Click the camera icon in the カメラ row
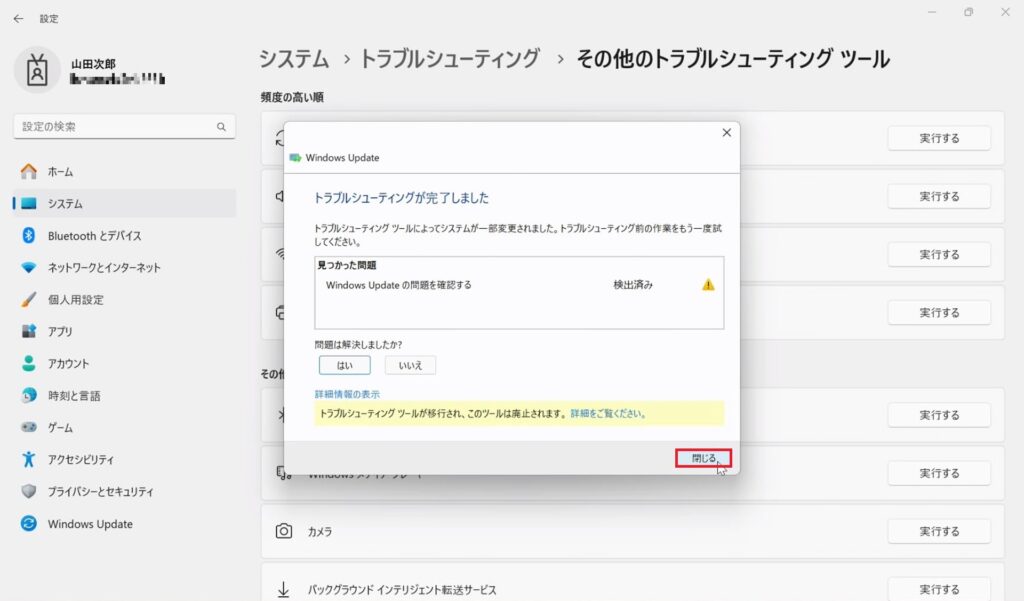The image size is (1024, 601). [283, 531]
